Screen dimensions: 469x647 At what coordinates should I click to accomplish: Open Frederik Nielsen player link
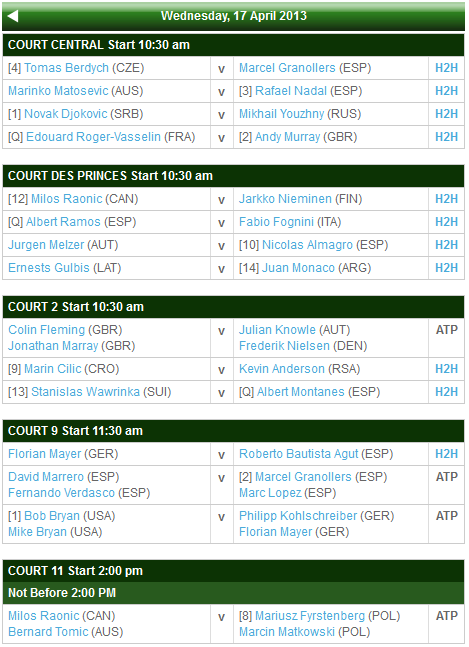pos(284,346)
